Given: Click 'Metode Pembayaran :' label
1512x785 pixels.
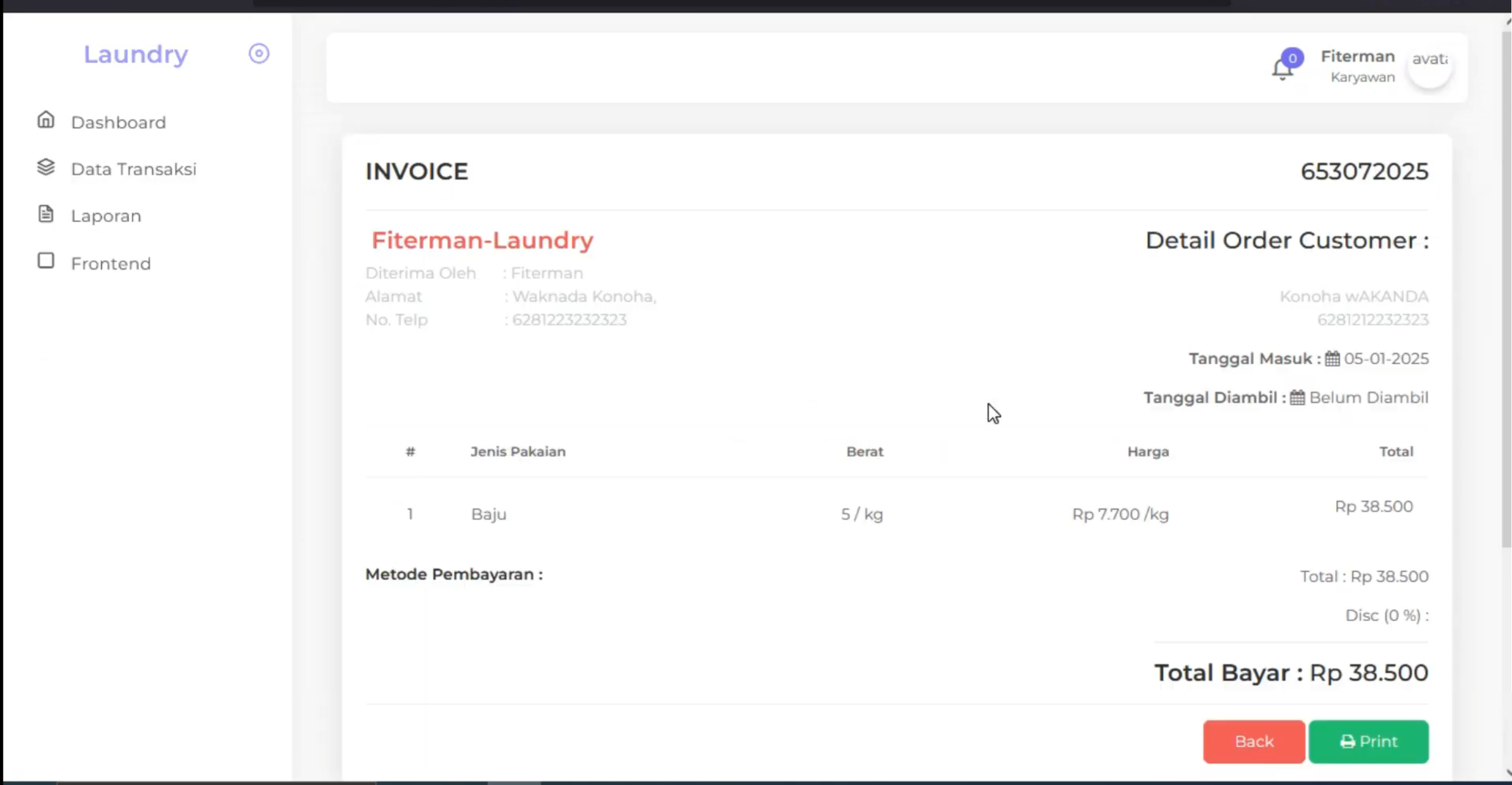Looking at the screenshot, I should click(454, 574).
